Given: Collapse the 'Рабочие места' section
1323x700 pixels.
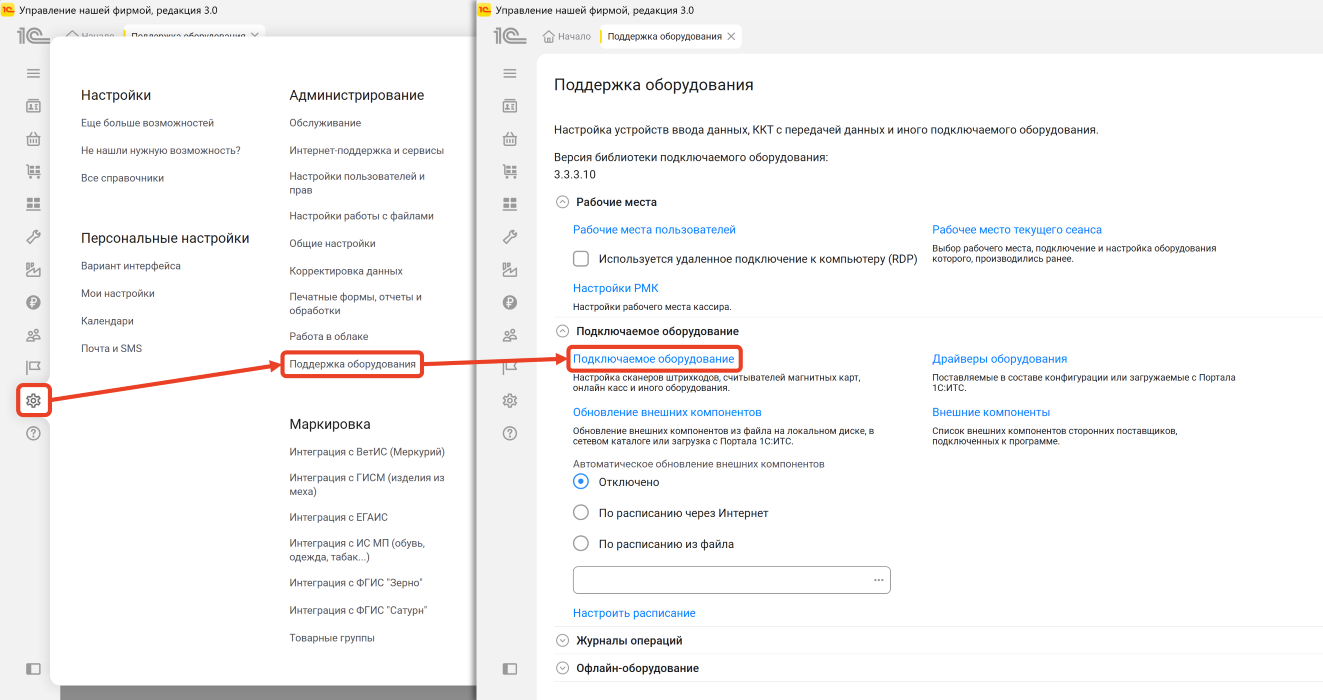Looking at the screenshot, I should tap(562, 202).
